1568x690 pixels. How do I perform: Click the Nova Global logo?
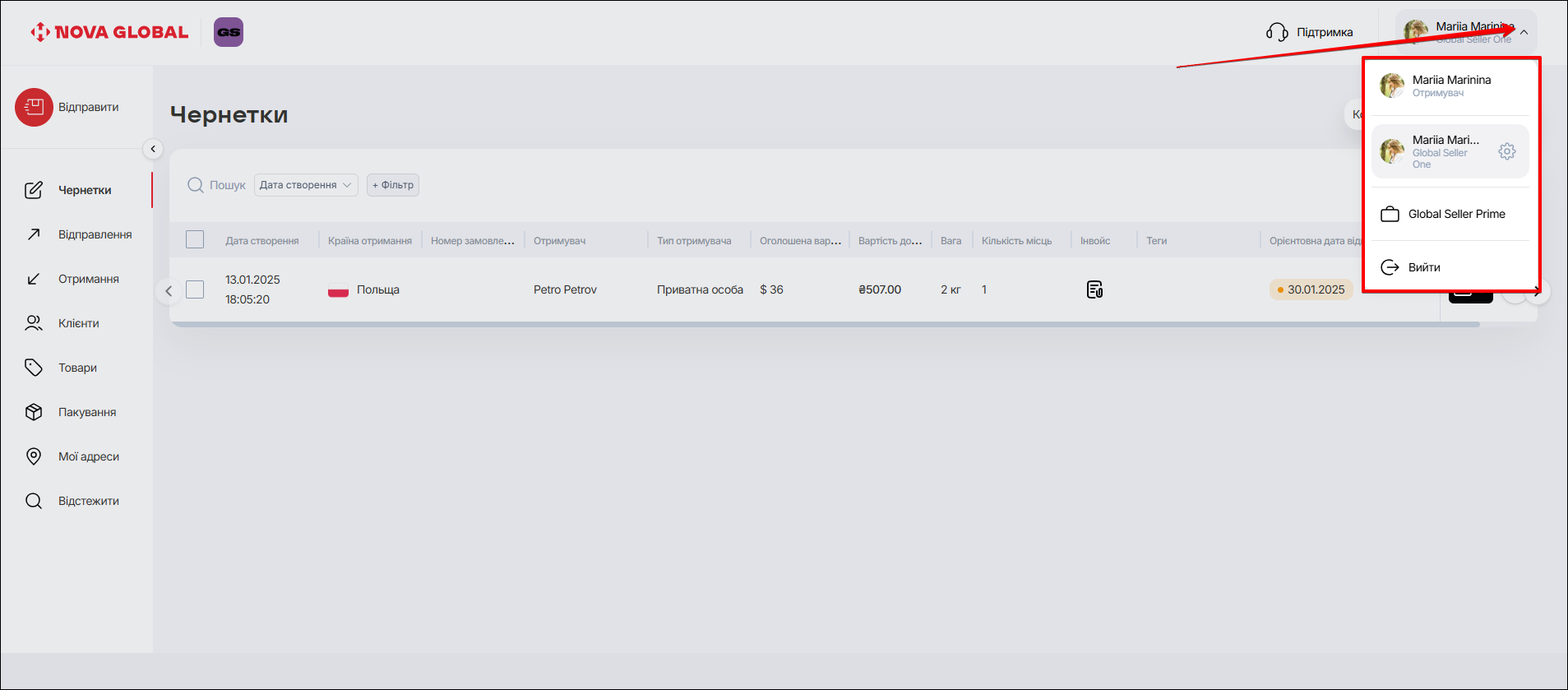[109, 32]
